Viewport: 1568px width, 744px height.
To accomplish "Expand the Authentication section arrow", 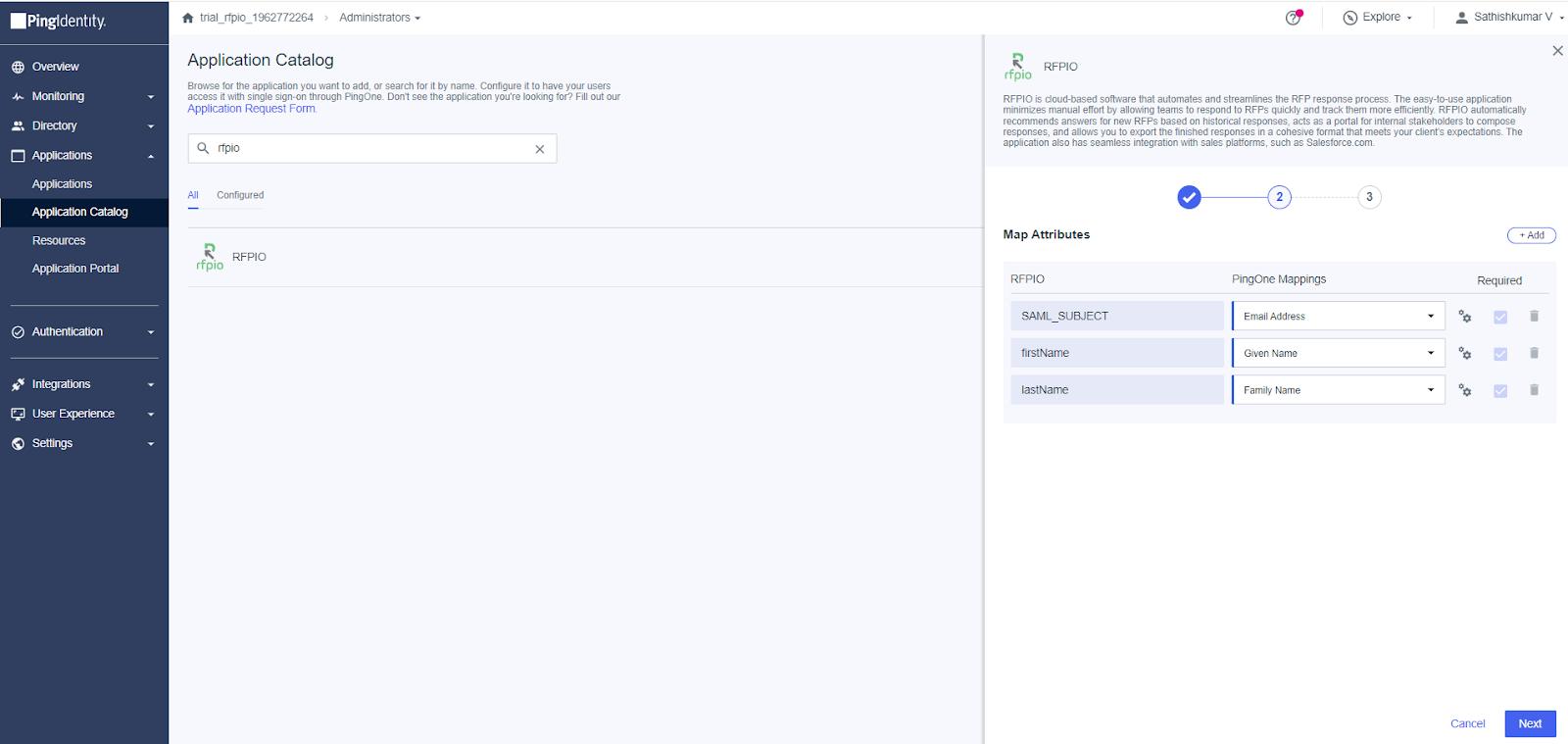I will [x=151, y=332].
